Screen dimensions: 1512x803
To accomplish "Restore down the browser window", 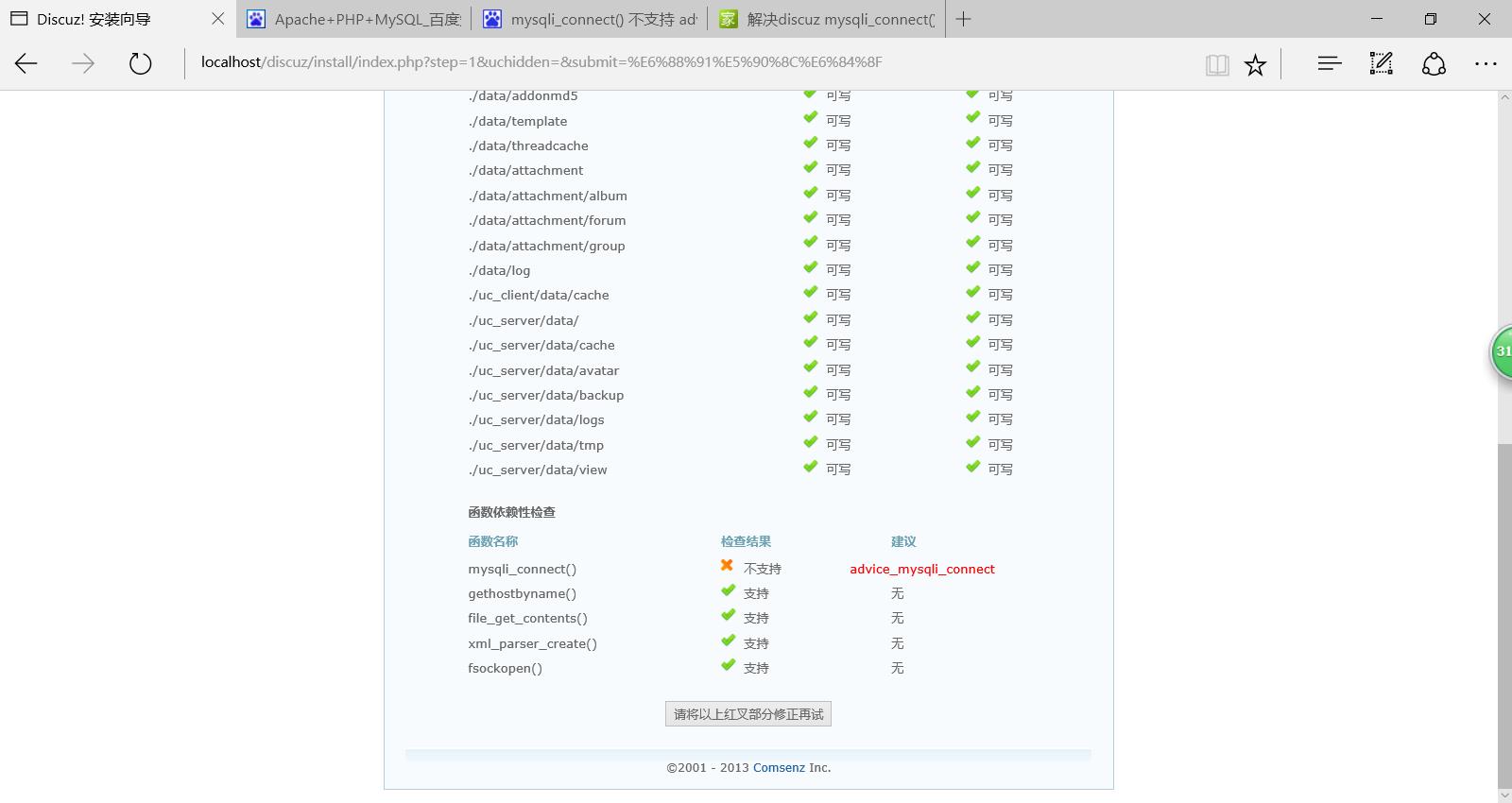I will coord(1431,19).
